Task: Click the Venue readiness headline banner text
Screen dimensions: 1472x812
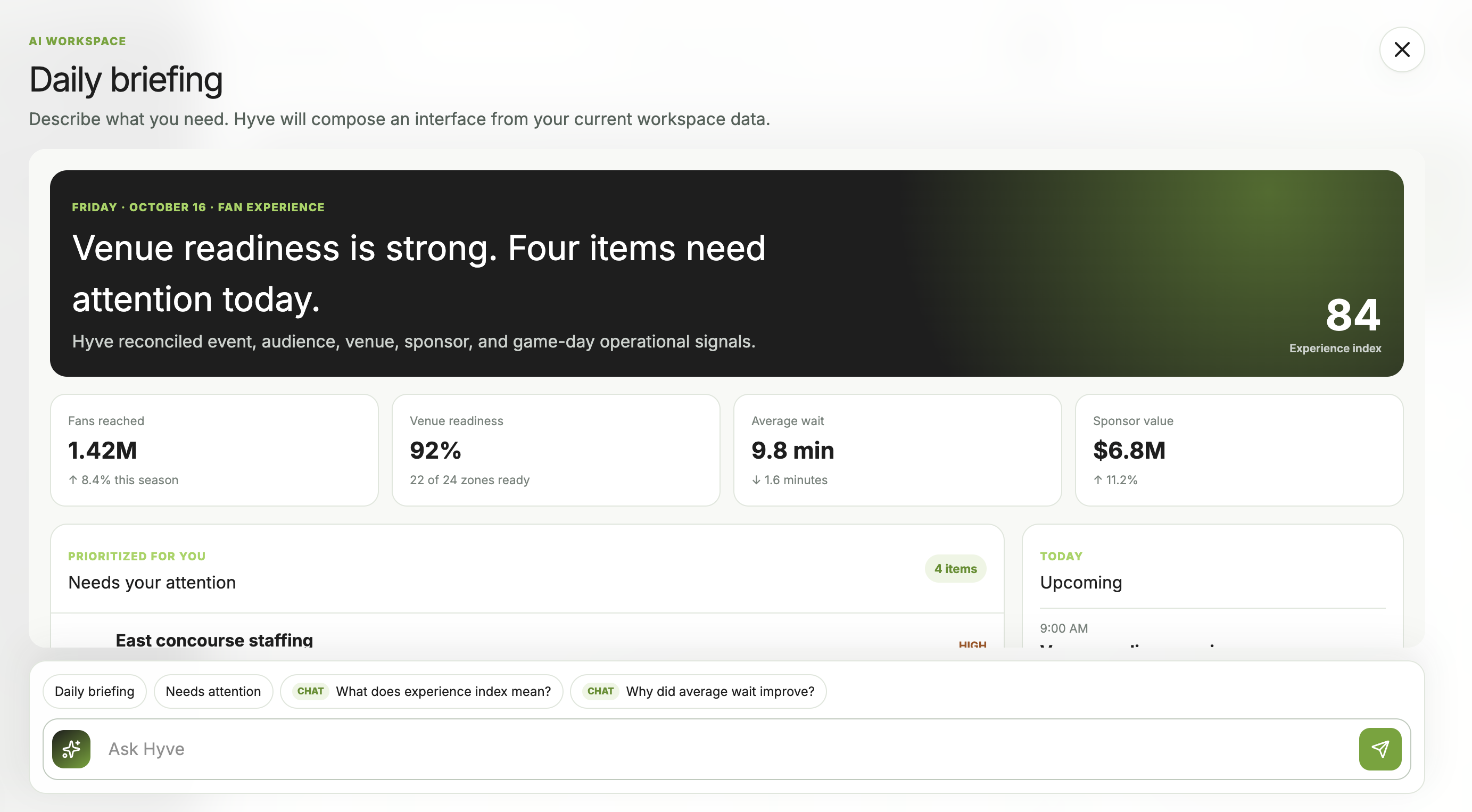Action: click(x=418, y=273)
